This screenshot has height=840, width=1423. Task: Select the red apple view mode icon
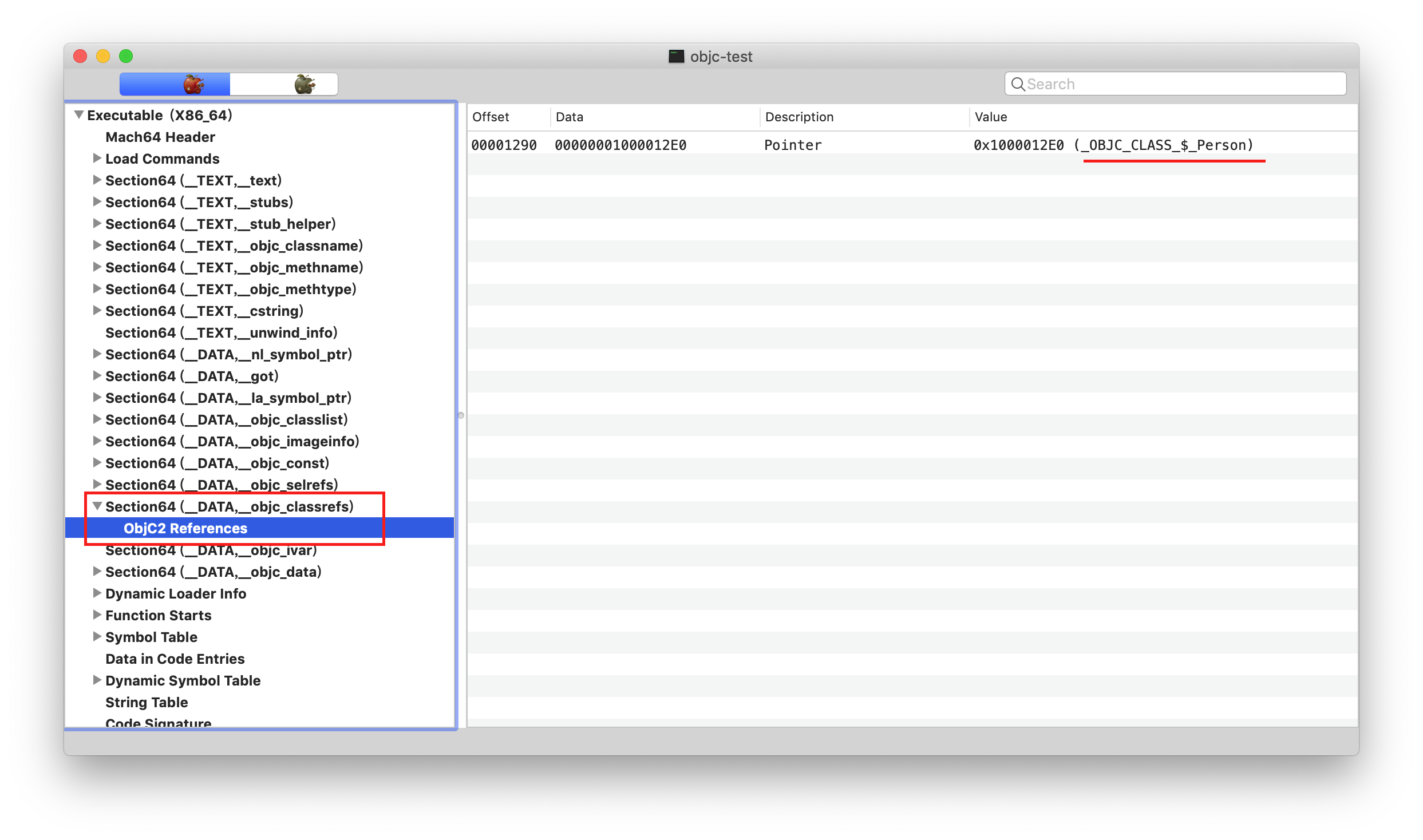(193, 84)
